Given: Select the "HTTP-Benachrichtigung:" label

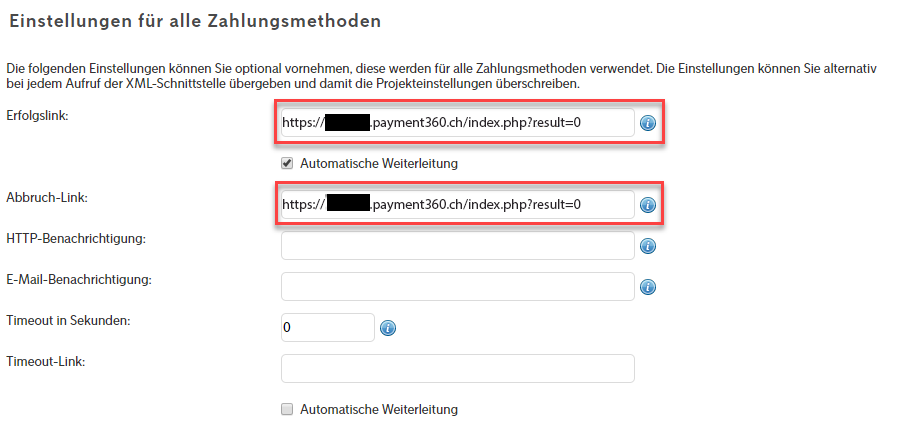Looking at the screenshot, I should click(76, 238).
